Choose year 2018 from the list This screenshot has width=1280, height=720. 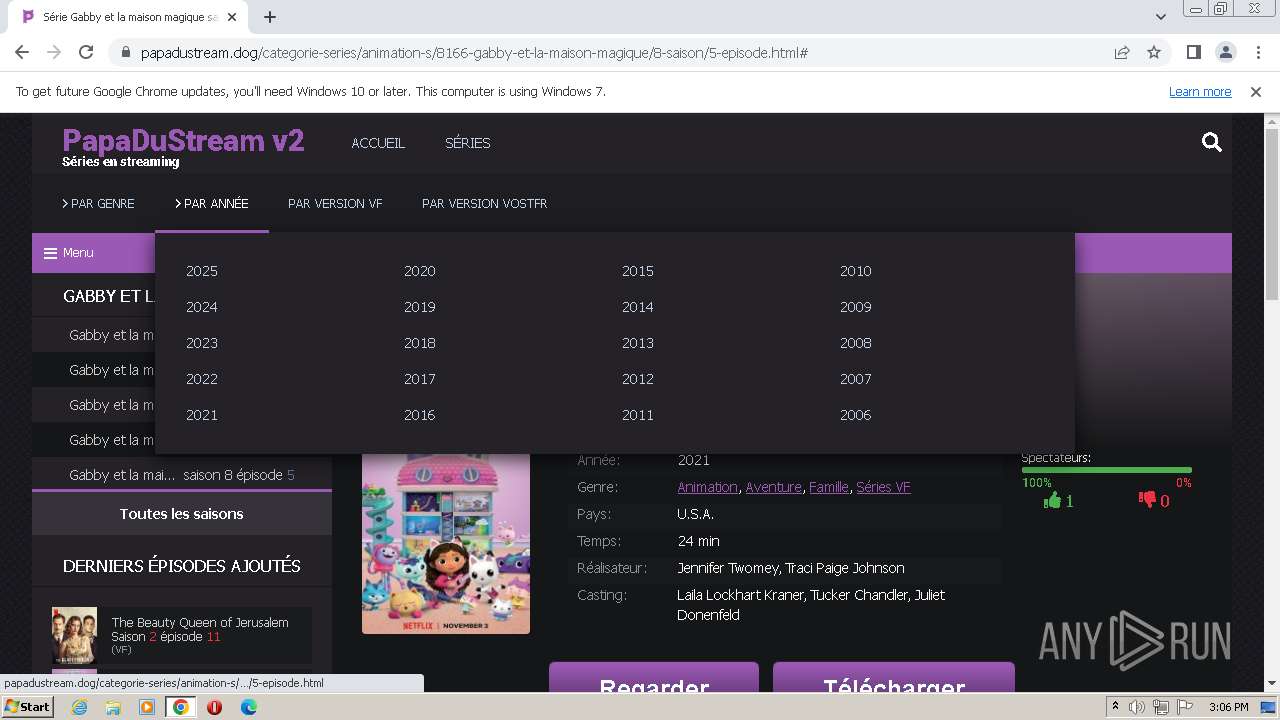(420, 343)
